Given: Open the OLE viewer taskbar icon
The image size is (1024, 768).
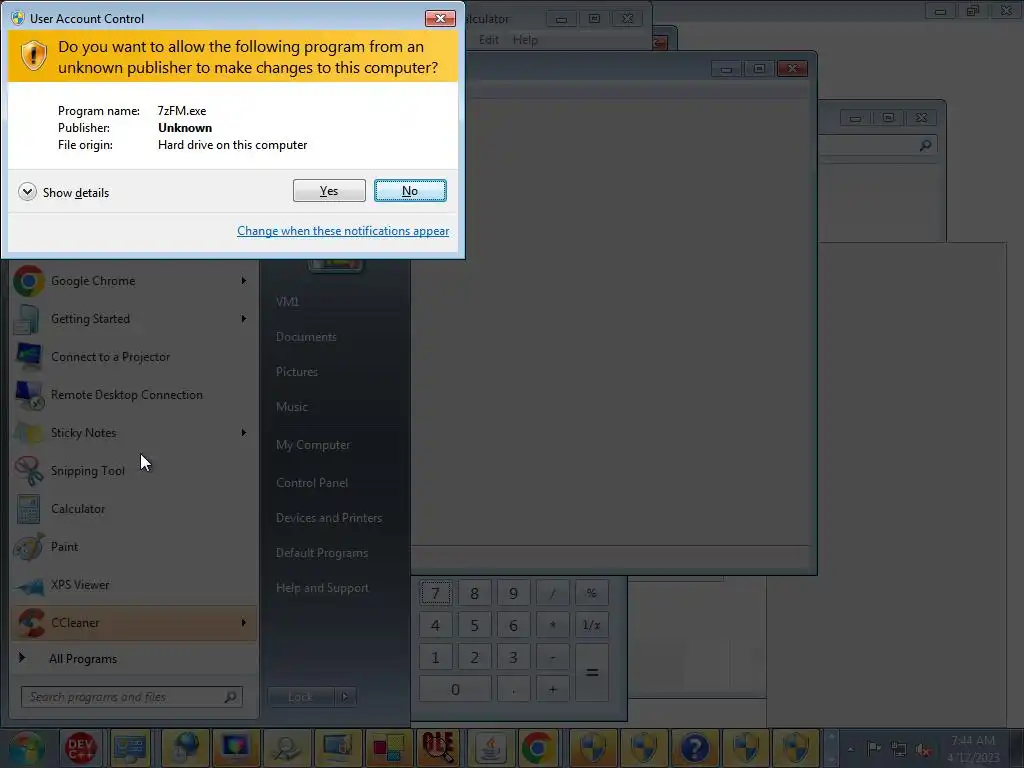Looking at the screenshot, I should coord(438,748).
